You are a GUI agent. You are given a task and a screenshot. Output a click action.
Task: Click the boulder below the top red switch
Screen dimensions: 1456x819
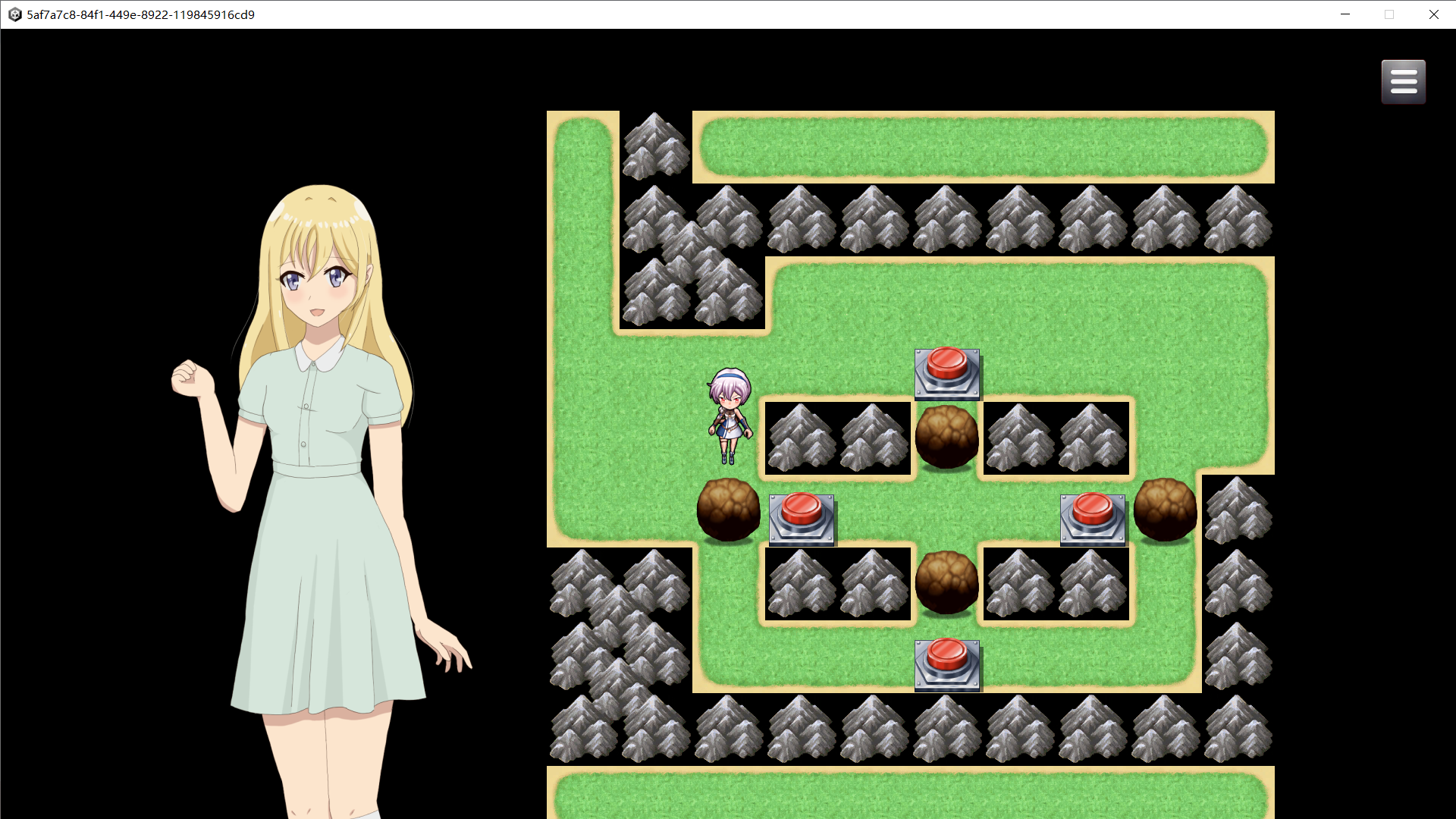pyautogui.click(x=947, y=437)
